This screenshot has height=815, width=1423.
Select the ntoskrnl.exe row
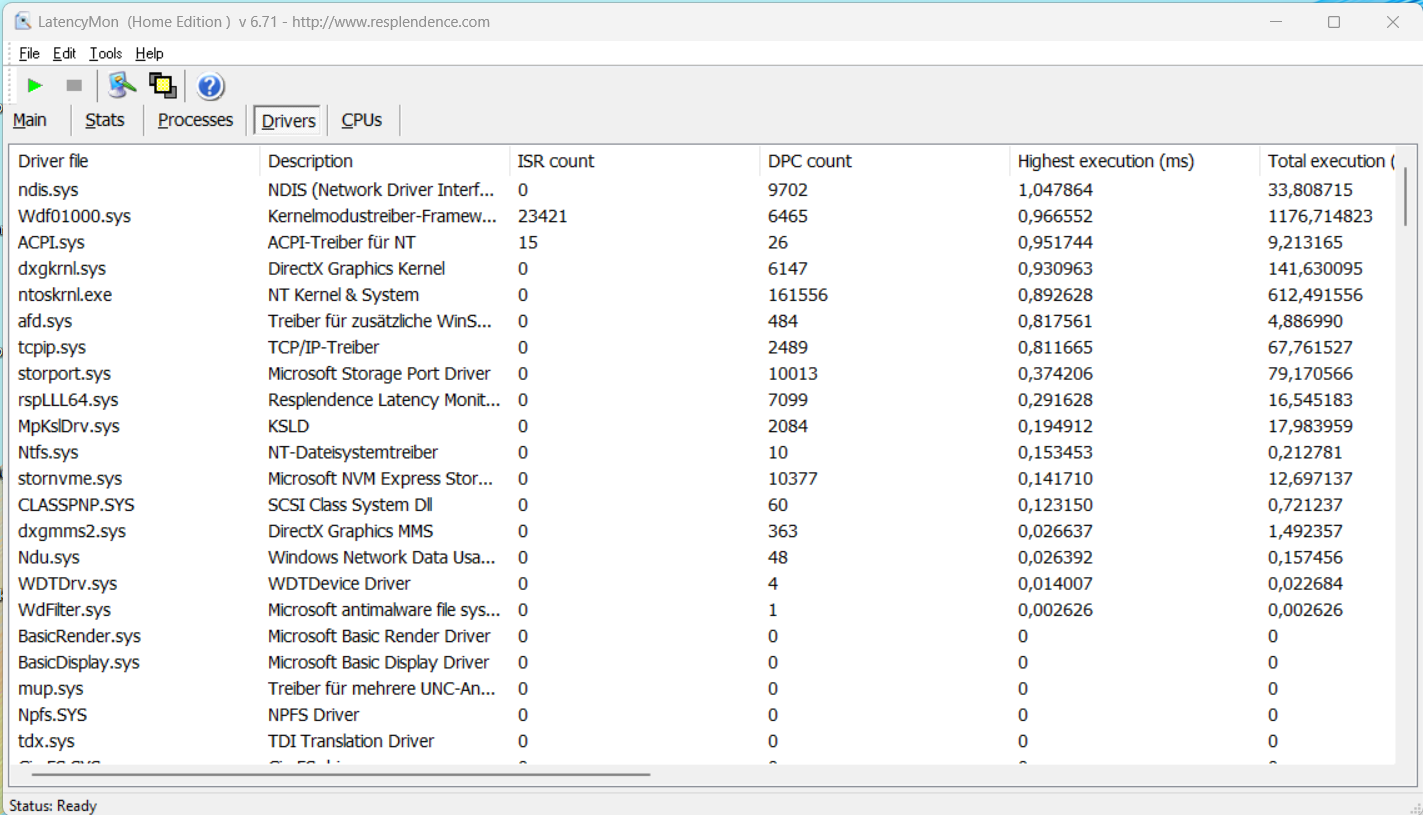(x=702, y=295)
